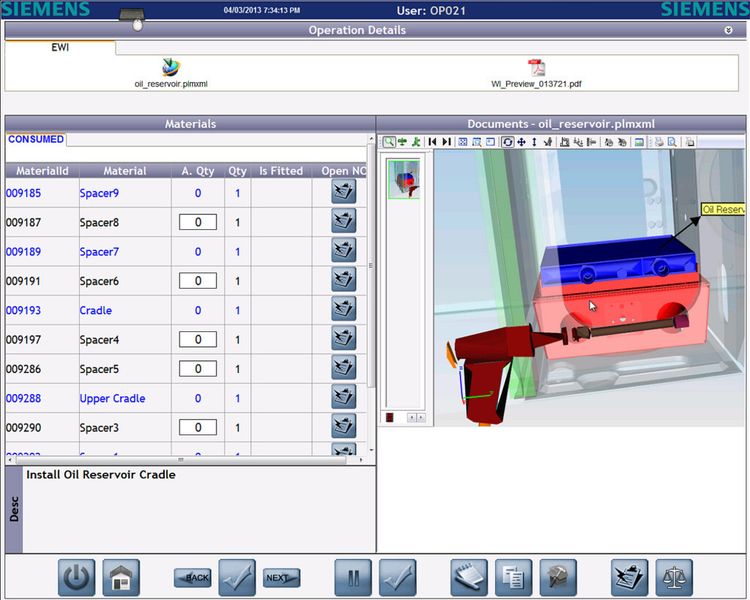The image size is (750, 600).
Task: Select the 3D snapshot thumbnail in viewer sidebar
Action: pyautogui.click(x=404, y=179)
